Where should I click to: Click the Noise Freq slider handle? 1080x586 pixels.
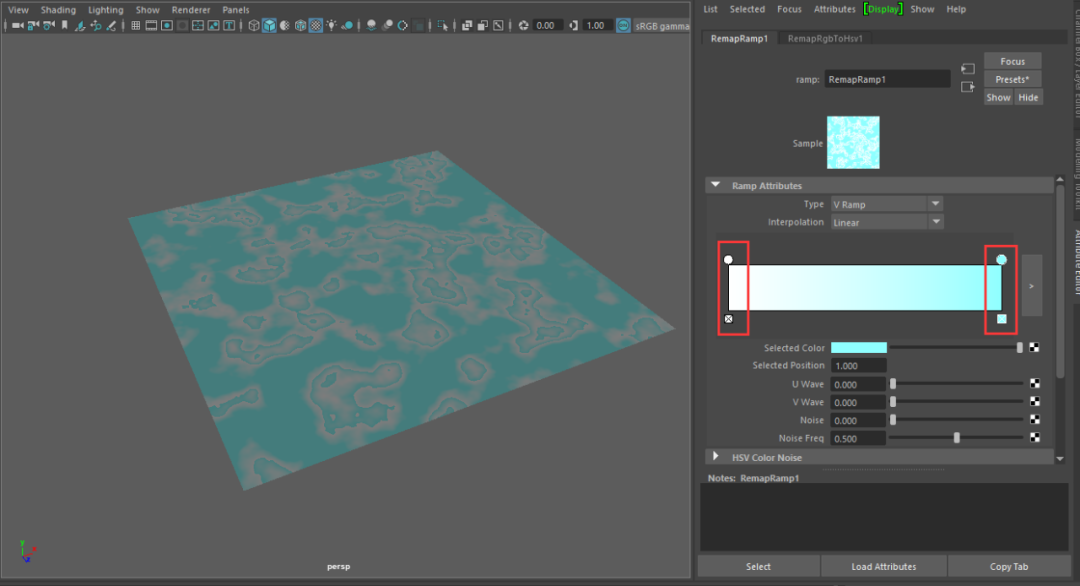pos(957,437)
